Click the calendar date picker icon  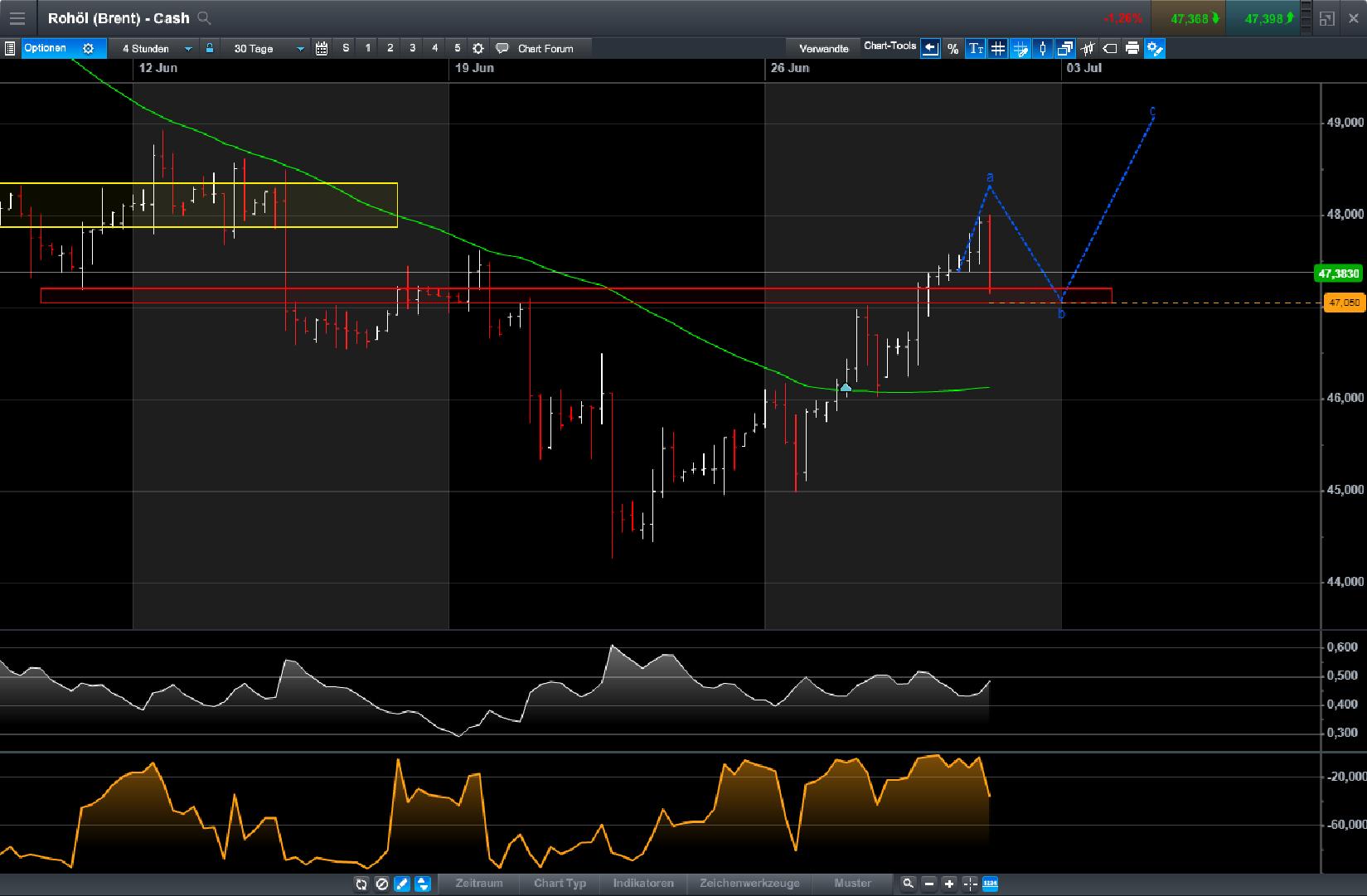coord(322,48)
